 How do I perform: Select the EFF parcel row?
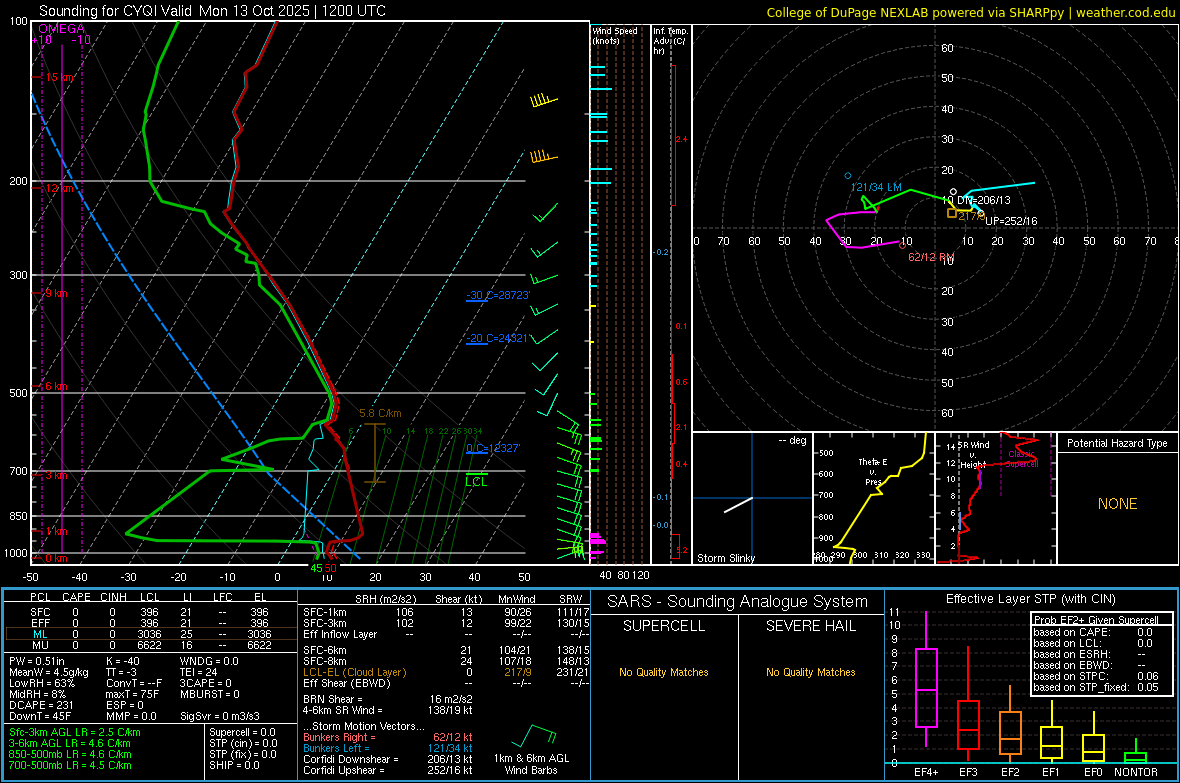150,623
